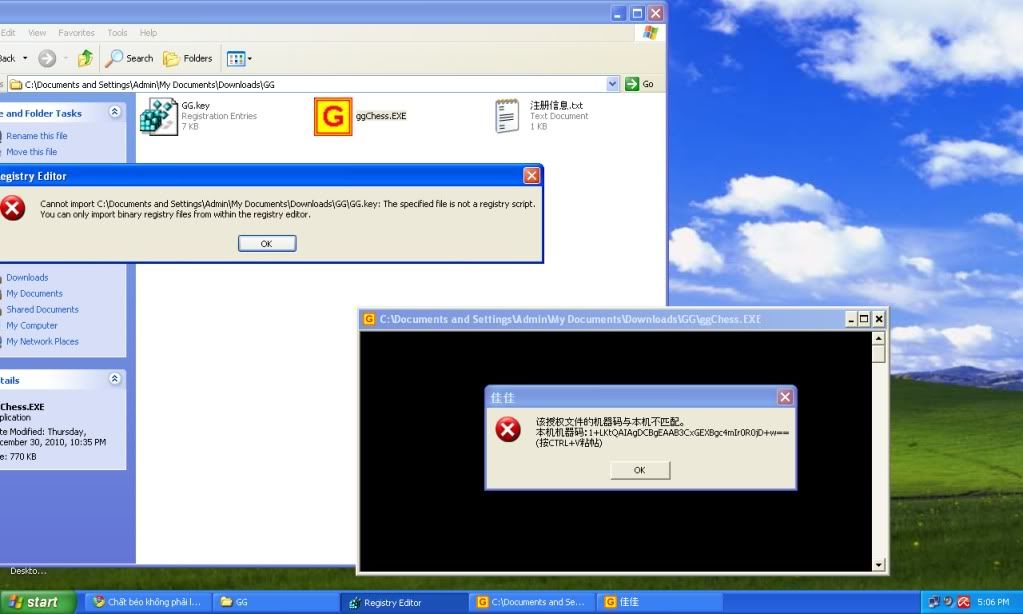Click the ggChess console title bar icon
1023x614 pixels.
(x=369, y=319)
